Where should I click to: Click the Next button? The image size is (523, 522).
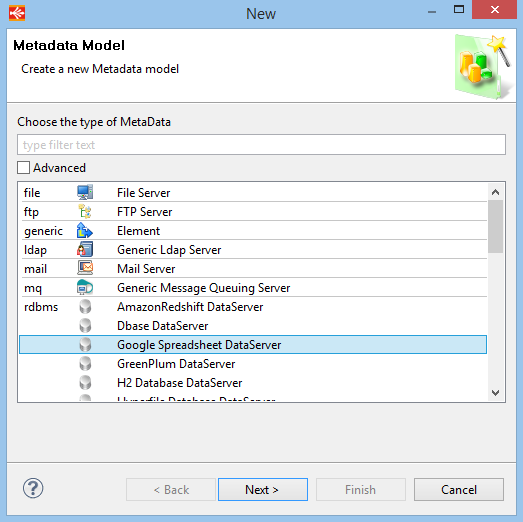click(263, 490)
